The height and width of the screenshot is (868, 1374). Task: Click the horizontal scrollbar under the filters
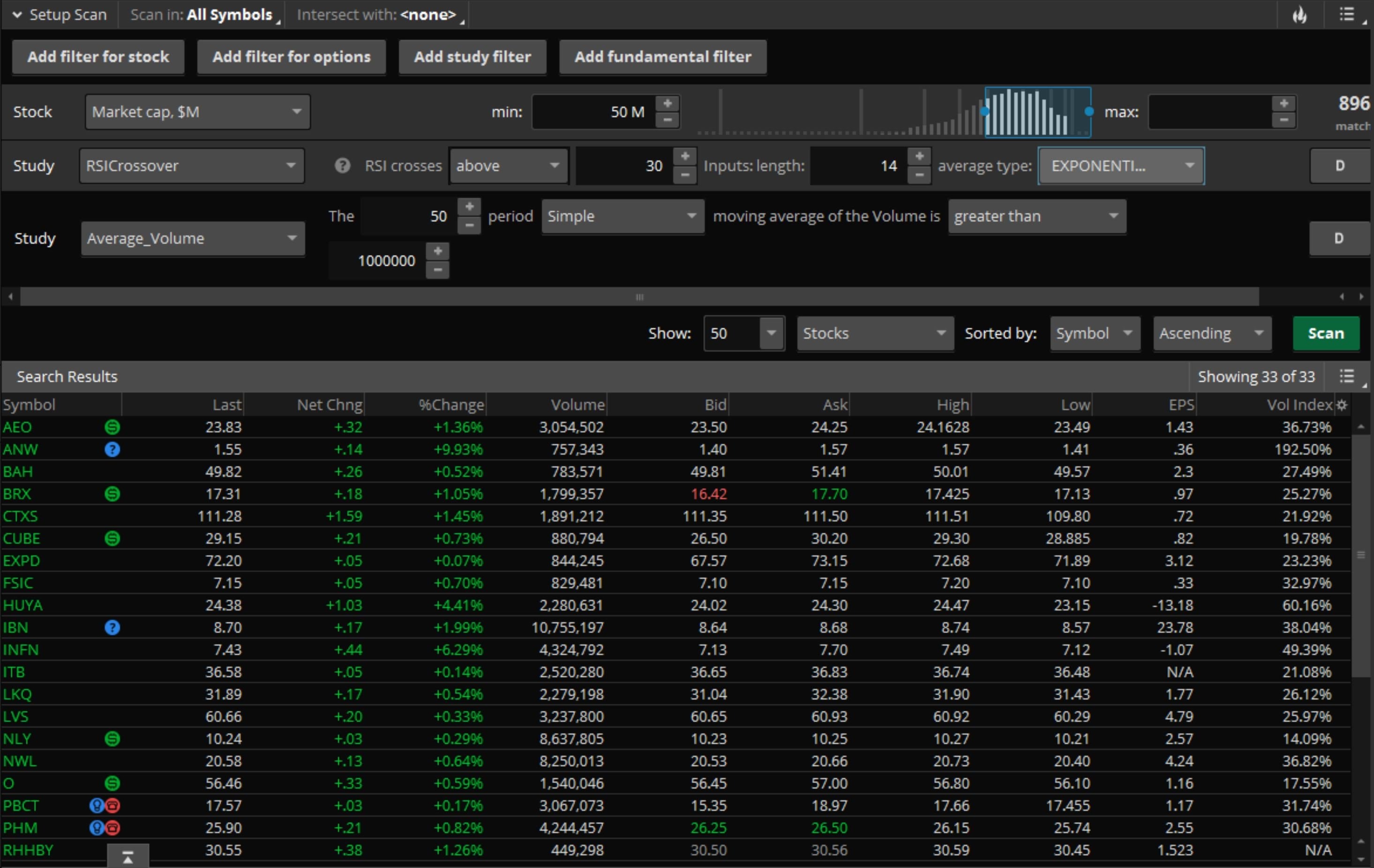pyautogui.click(x=639, y=297)
